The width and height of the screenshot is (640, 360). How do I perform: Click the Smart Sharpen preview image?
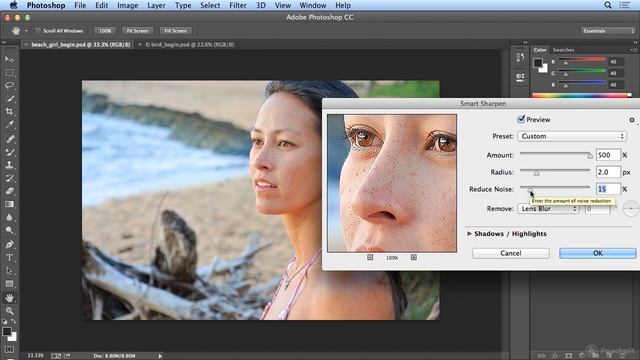click(x=392, y=183)
